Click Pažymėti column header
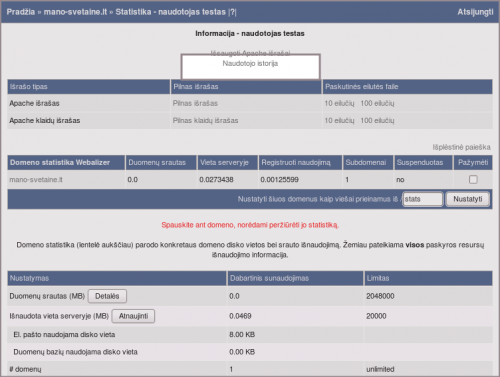This screenshot has height=377, width=500. (x=473, y=162)
